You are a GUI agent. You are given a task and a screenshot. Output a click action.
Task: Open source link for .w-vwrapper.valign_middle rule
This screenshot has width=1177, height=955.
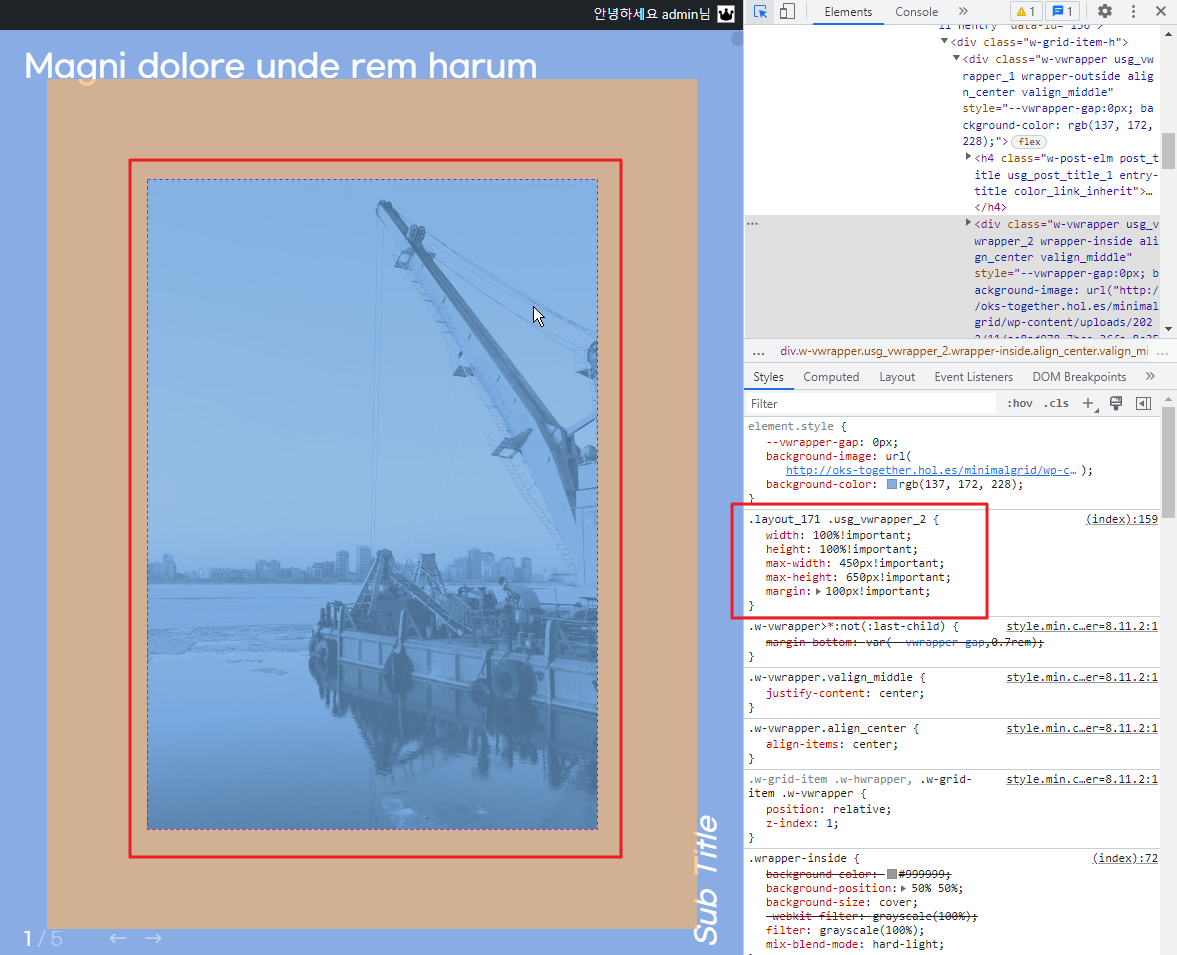click(x=1082, y=677)
